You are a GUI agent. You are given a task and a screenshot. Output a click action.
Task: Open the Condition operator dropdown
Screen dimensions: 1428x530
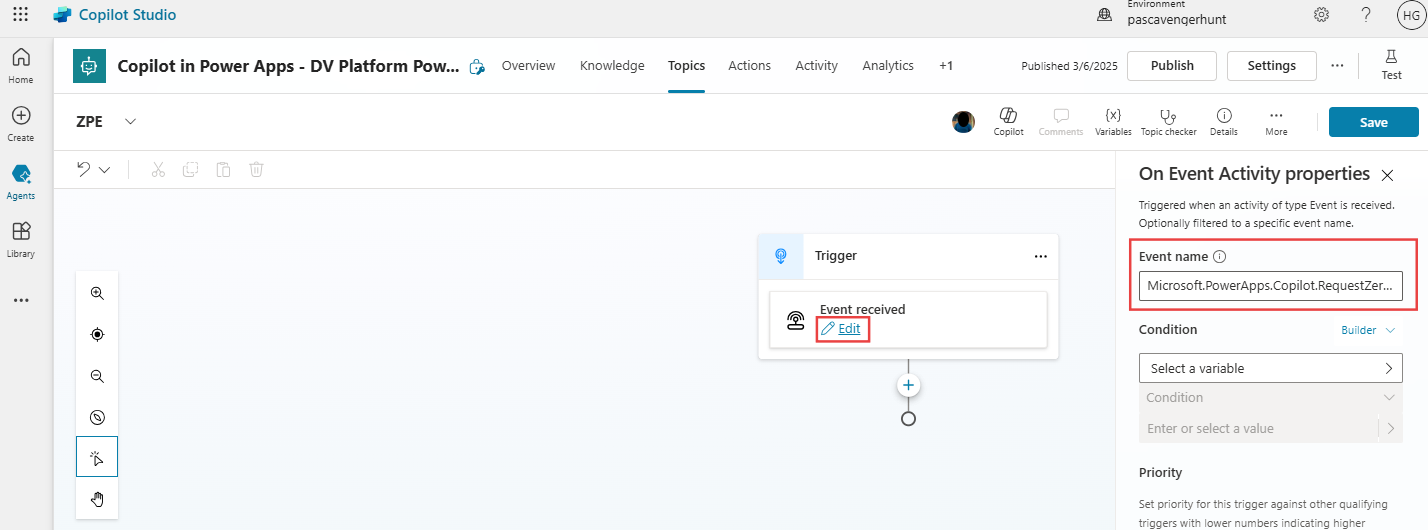pos(1270,397)
